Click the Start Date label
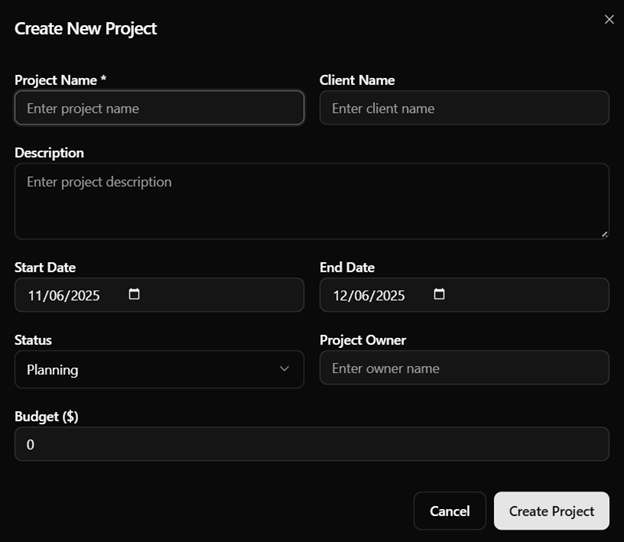 point(45,267)
